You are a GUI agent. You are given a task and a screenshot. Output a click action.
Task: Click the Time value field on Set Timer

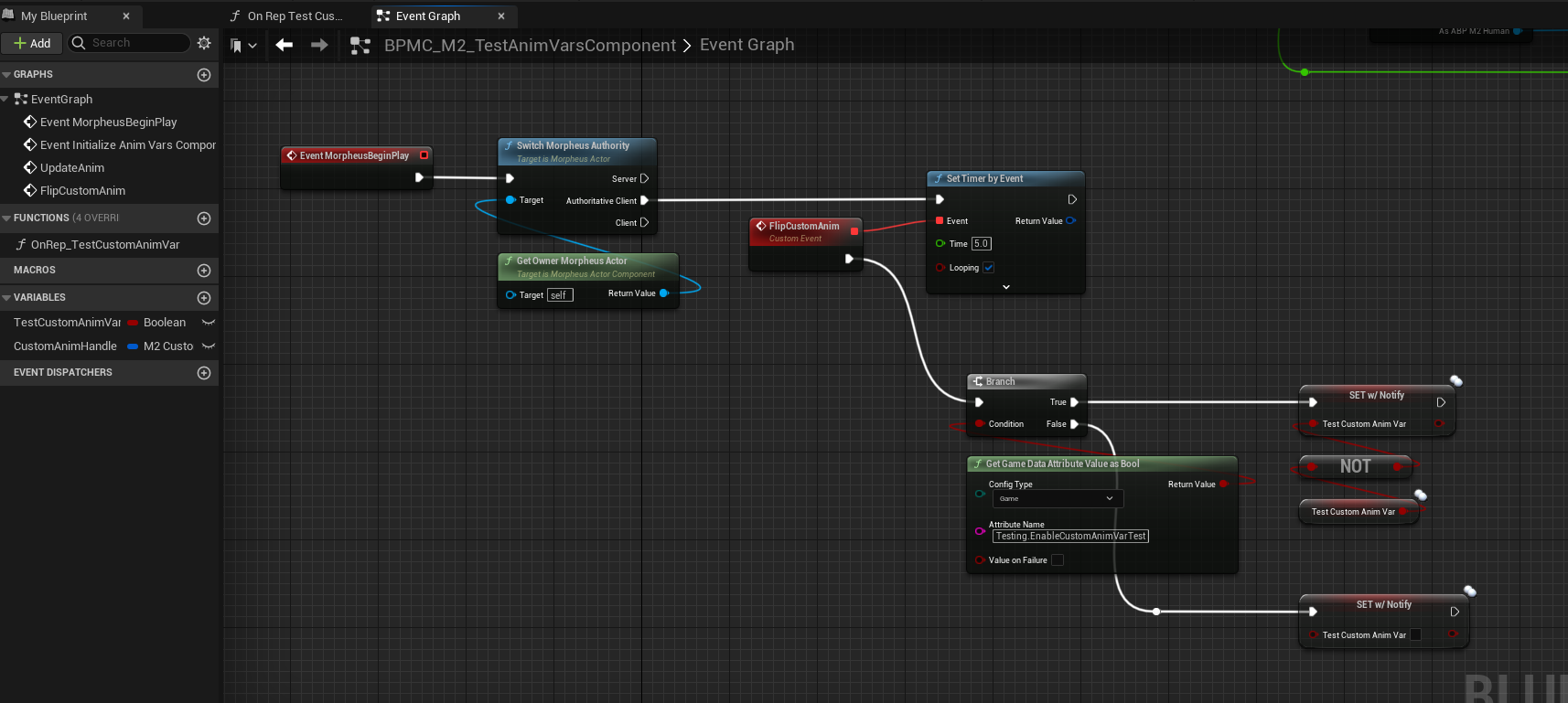pos(981,244)
